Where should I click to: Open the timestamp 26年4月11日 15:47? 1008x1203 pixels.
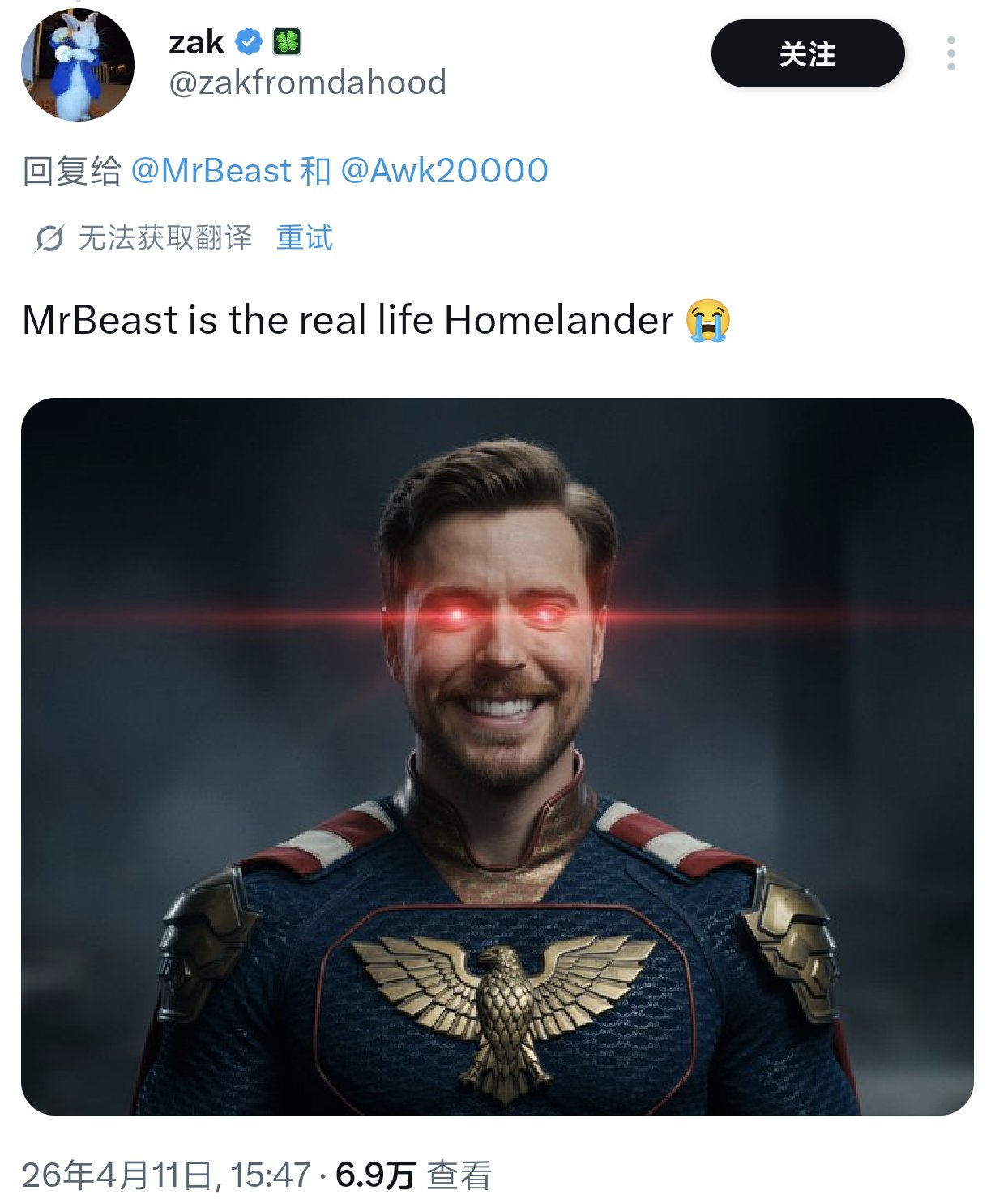click(x=166, y=1175)
